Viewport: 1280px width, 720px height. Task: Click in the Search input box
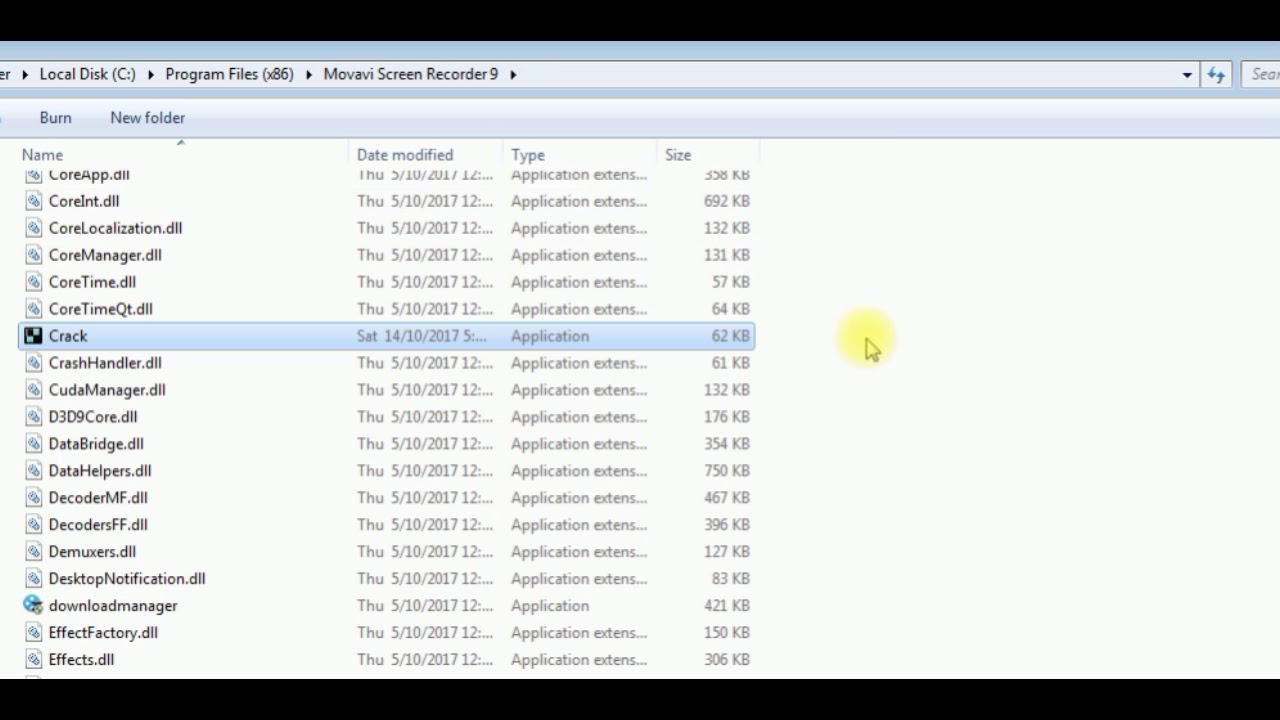pos(1262,74)
